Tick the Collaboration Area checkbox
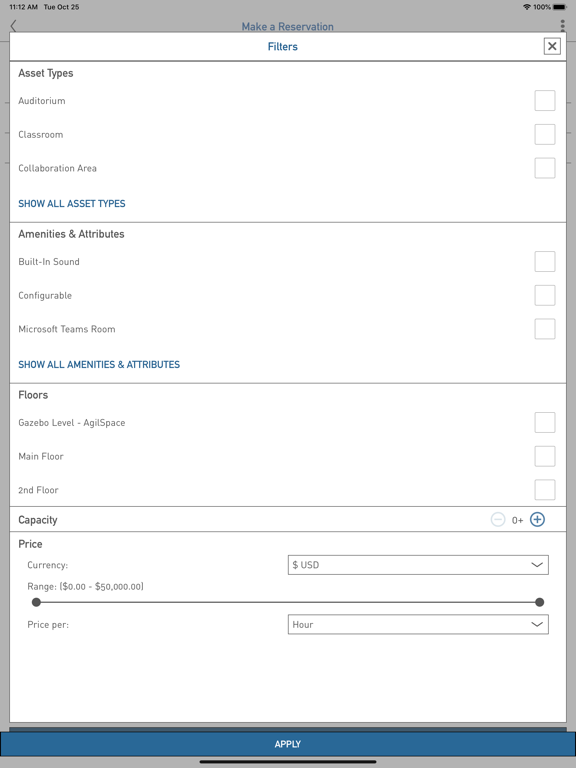576x768 pixels. (x=545, y=168)
